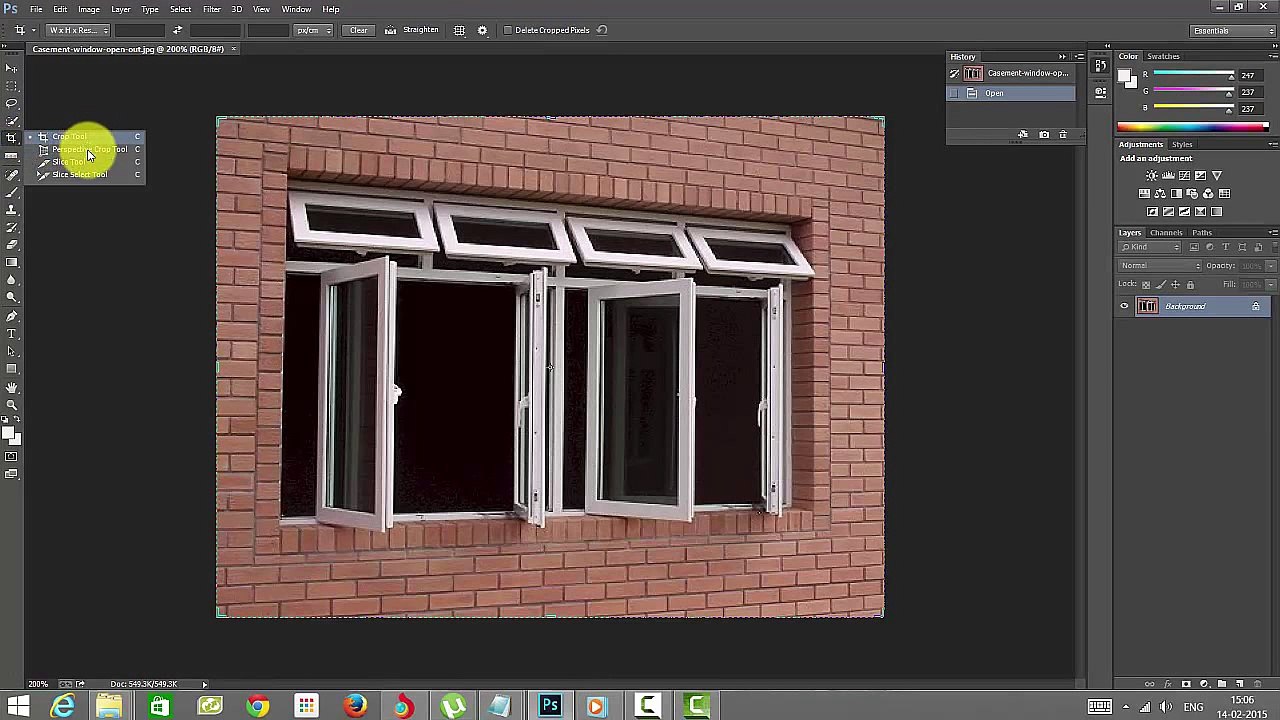Open the Fill slider dropdown arrow
This screenshot has width=1280, height=720.
1270,285
